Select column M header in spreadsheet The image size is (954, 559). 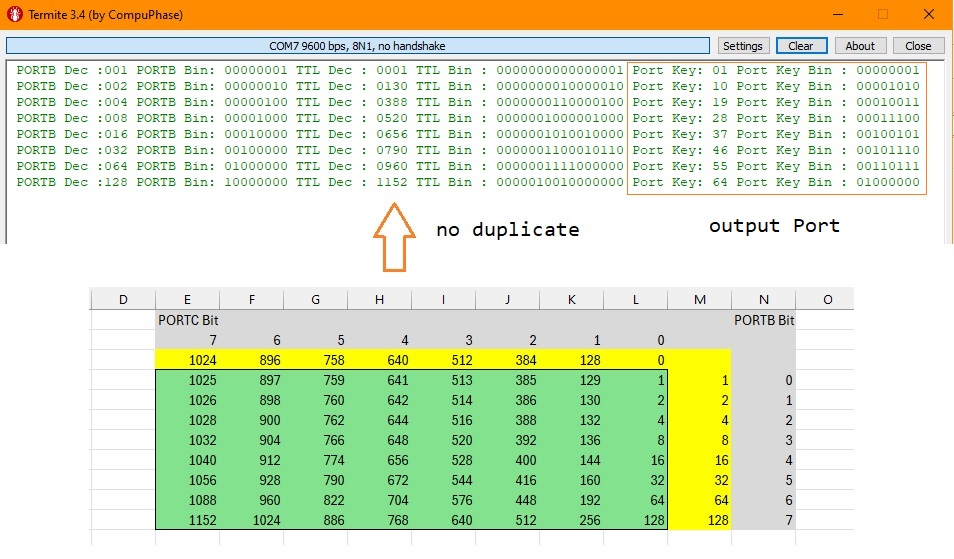click(x=699, y=299)
